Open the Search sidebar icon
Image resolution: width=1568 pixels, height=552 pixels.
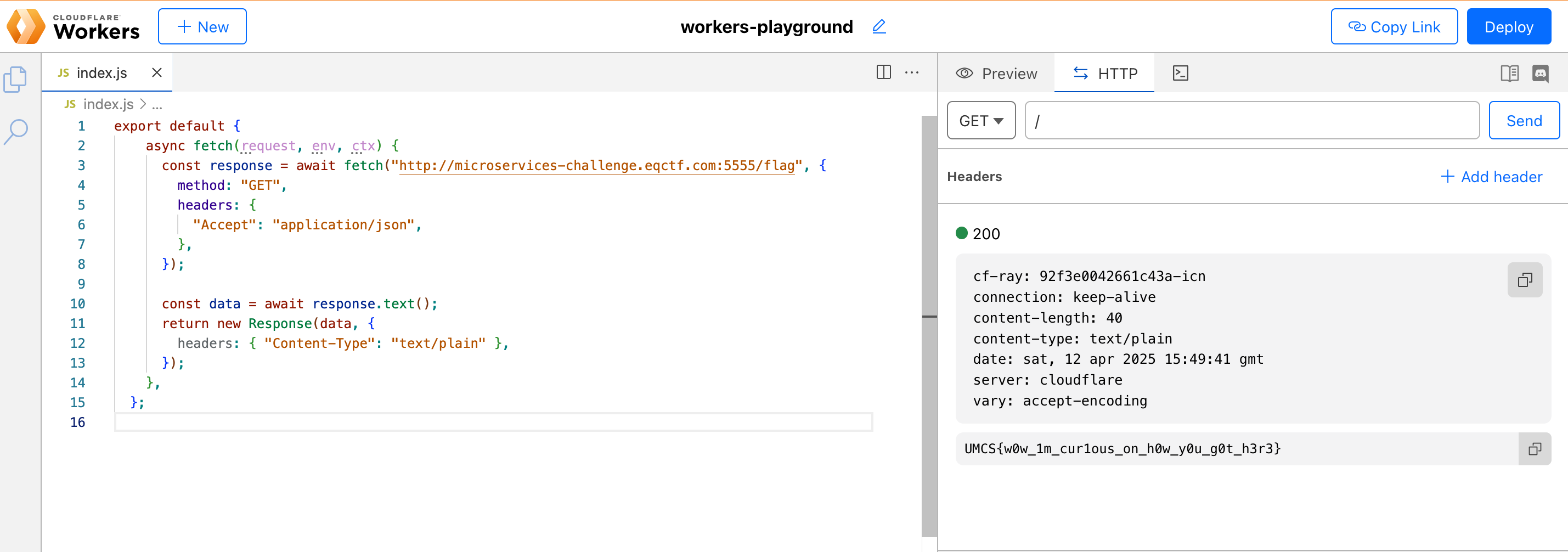(x=16, y=132)
